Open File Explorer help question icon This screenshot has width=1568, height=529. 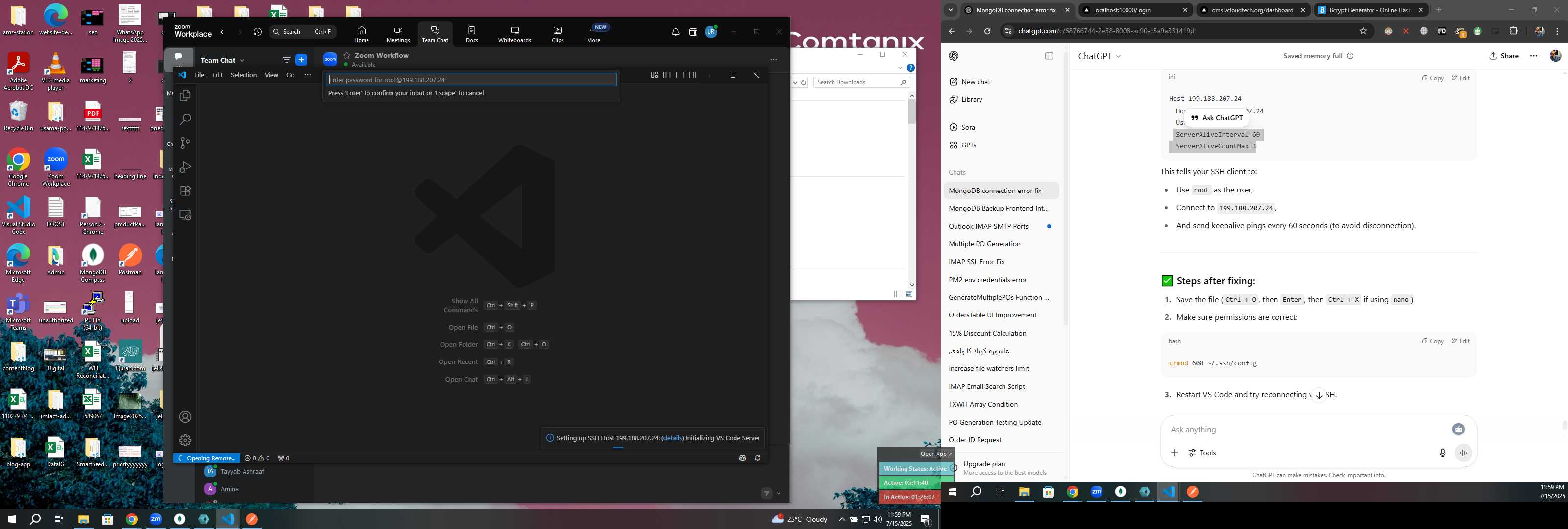click(x=910, y=68)
